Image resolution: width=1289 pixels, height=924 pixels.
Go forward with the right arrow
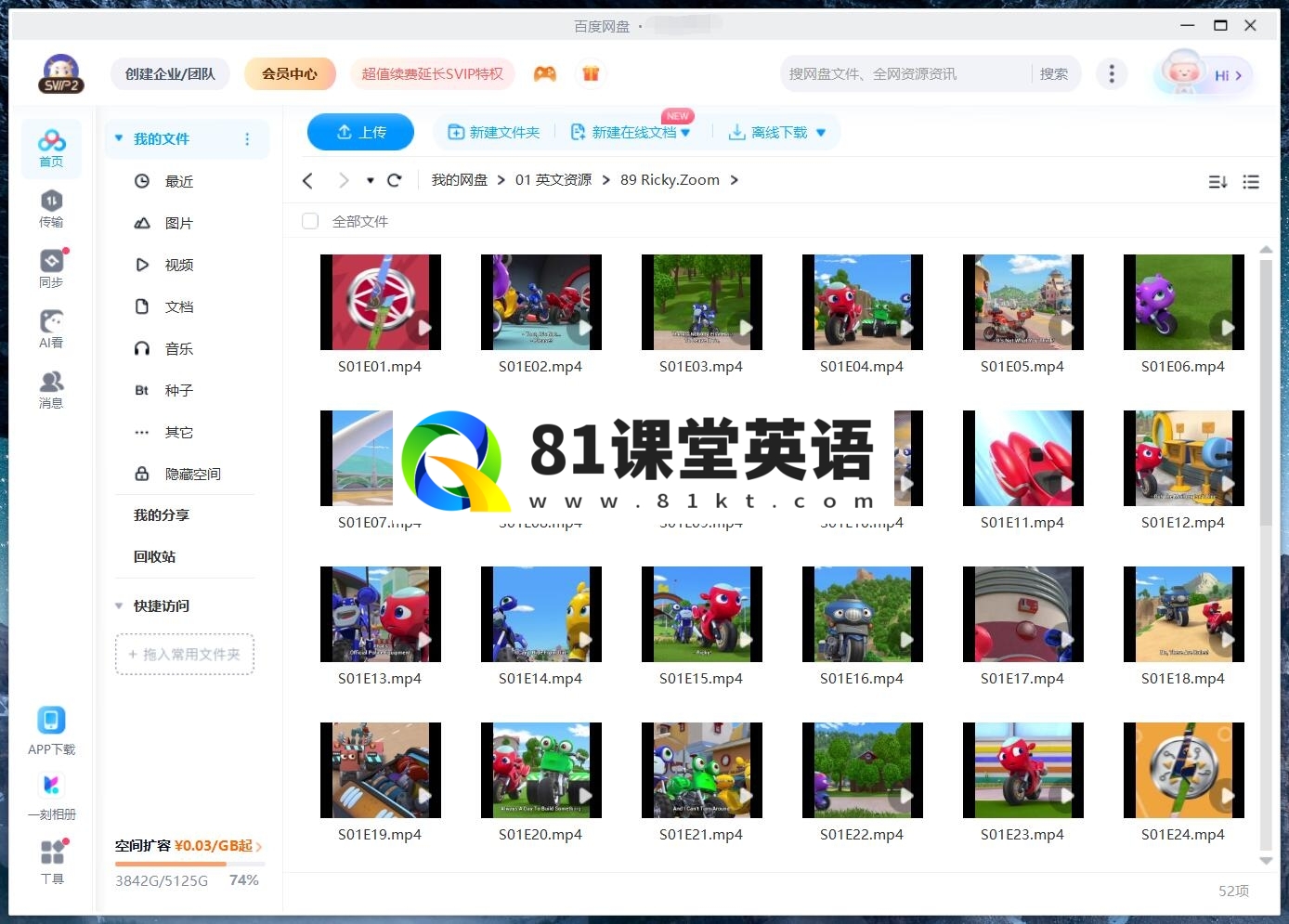(344, 180)
